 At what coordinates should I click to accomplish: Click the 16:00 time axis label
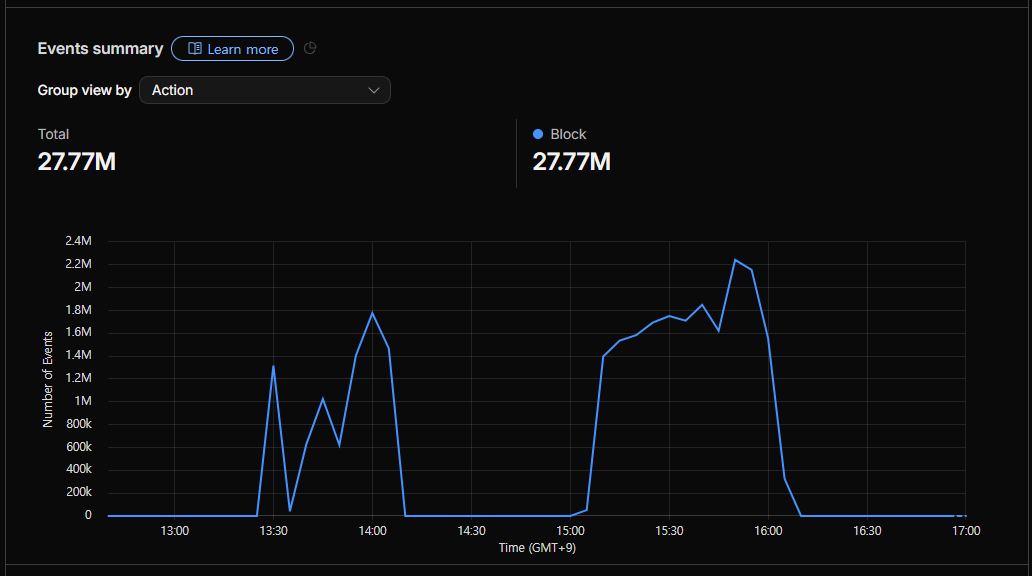(768, 531)
